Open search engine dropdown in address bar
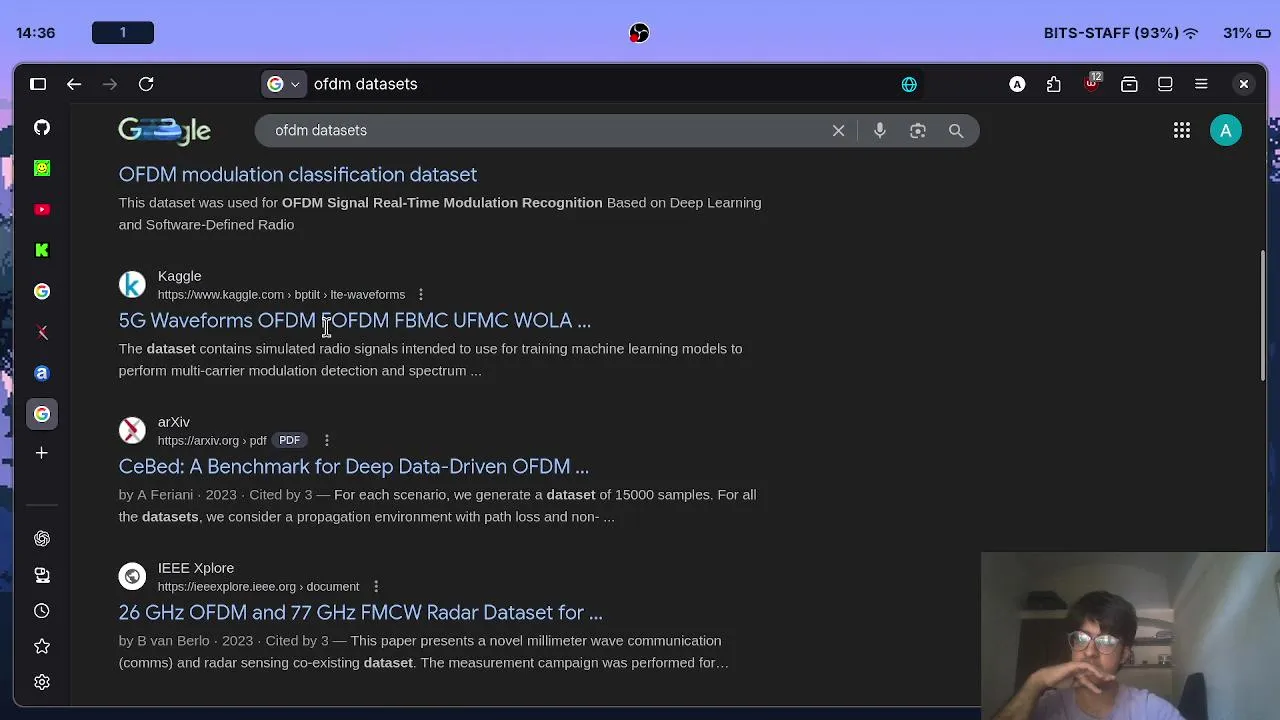The width and height of the screenshot is (1280, 720). tap(284, 84)
